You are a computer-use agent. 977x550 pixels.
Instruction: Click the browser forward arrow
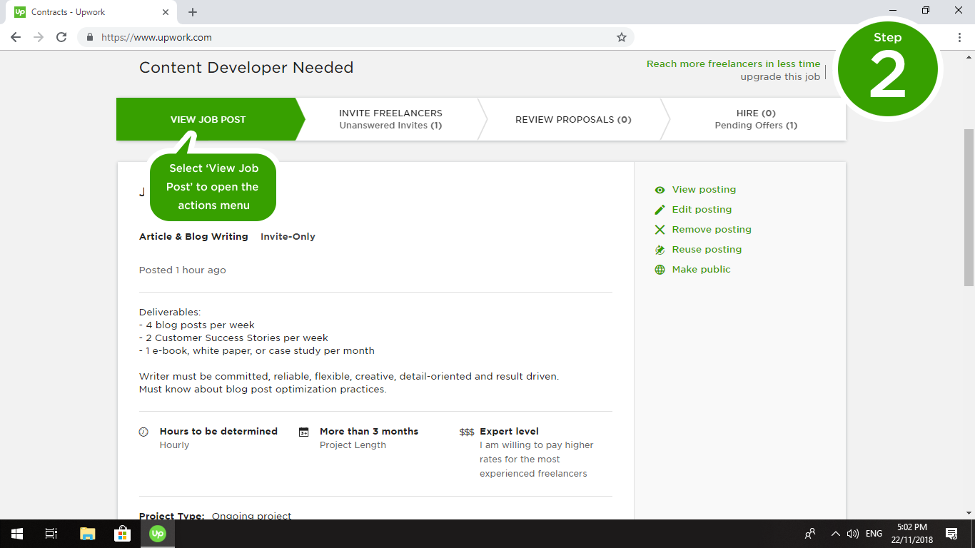[39, 37]
